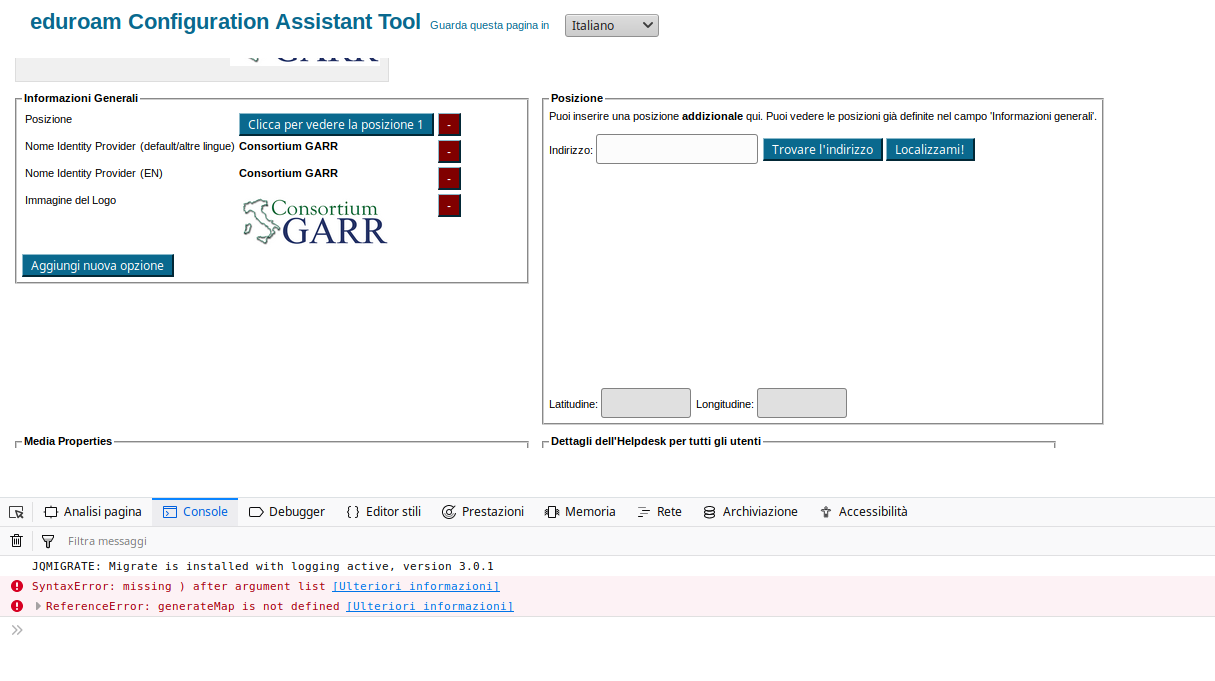
Task: Open the Accessibilità panel
Action: click(863, 512)
